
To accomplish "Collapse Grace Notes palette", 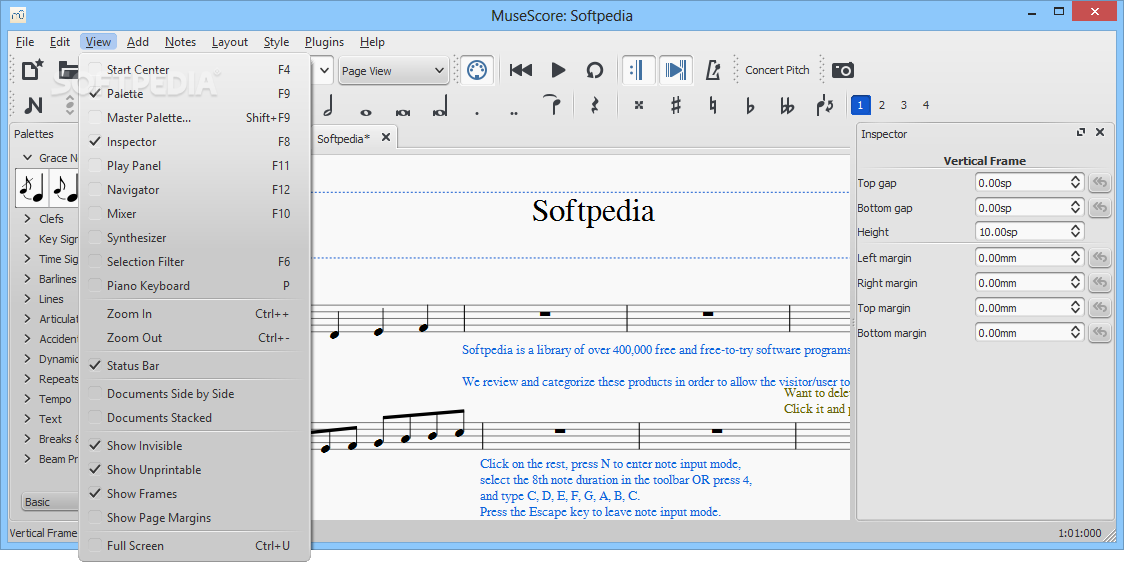I will (x=27, y=158).
